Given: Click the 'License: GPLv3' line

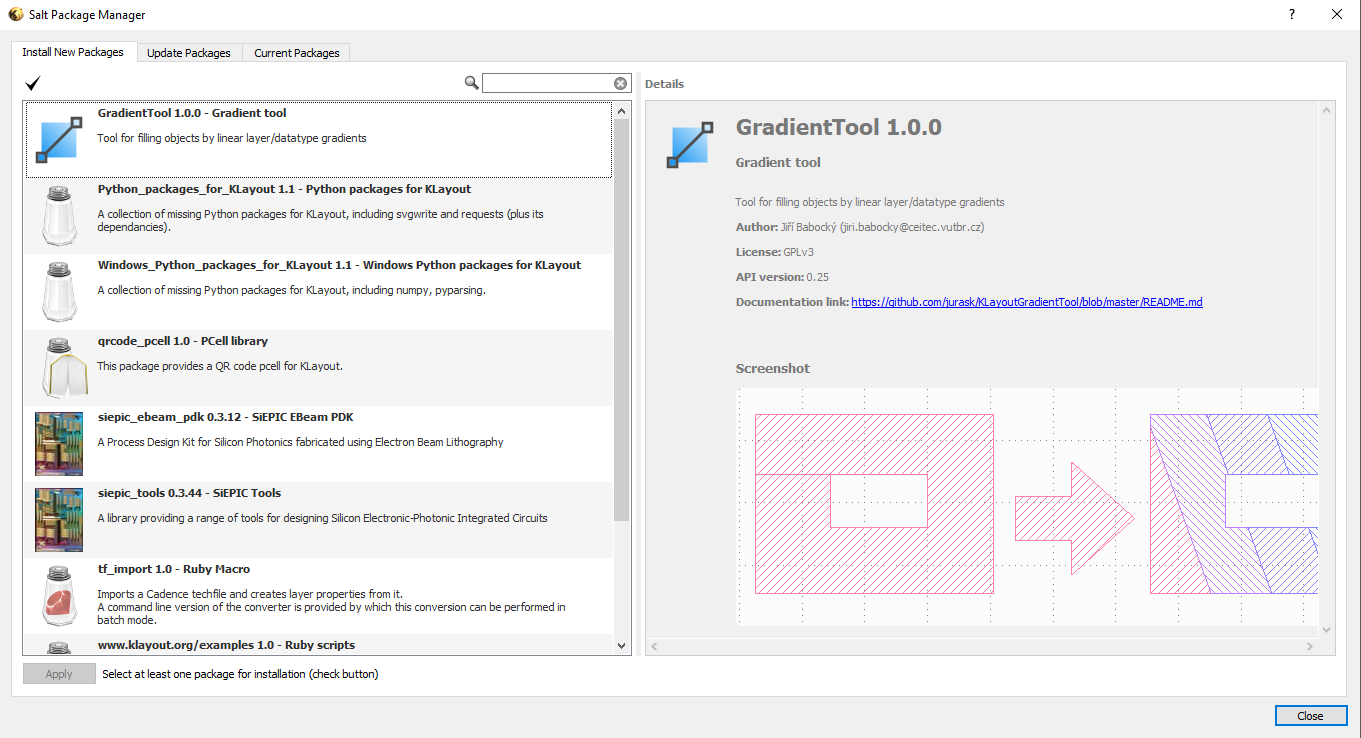Looking at the screenshot, I should pos(775,252).
